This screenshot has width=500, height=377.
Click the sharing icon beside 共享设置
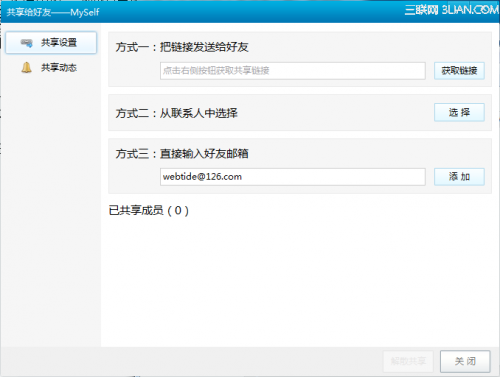27,43
